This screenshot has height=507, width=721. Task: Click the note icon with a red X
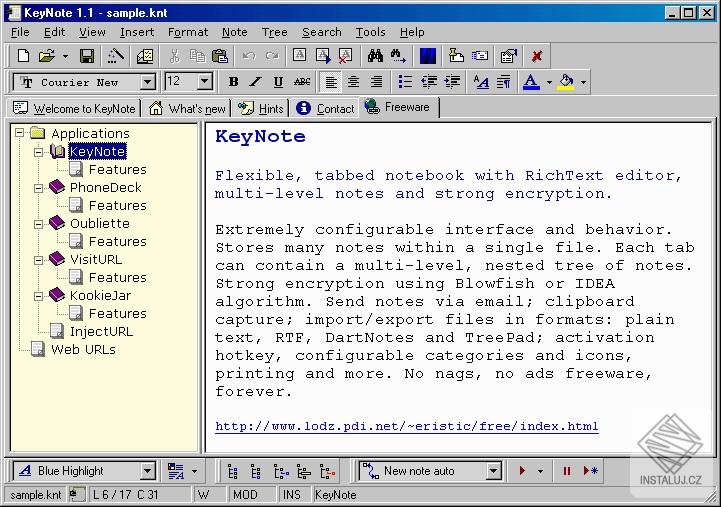tap(345, 56)
